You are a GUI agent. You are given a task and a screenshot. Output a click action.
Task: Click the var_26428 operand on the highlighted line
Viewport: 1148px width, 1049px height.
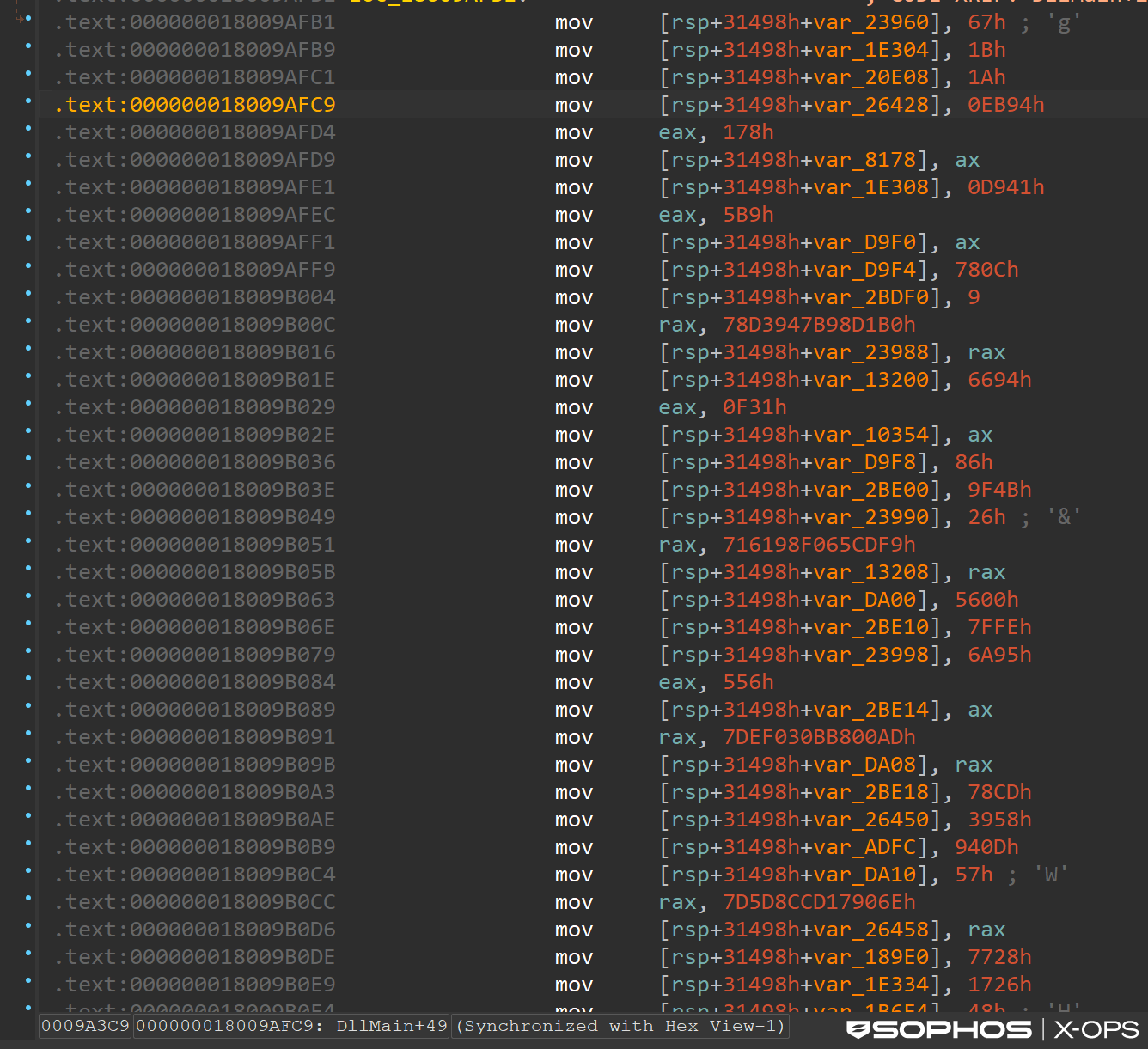[870, 105]
